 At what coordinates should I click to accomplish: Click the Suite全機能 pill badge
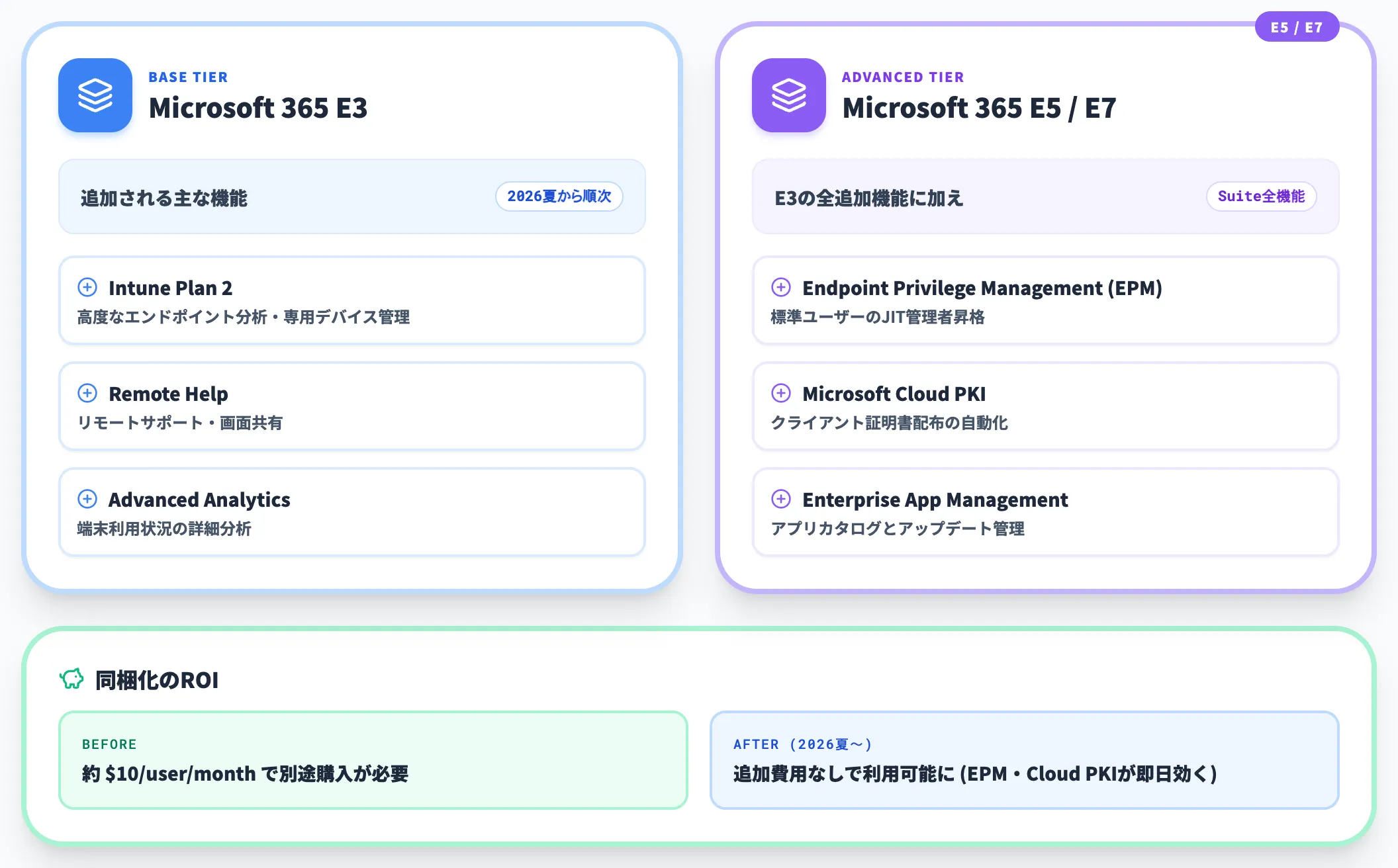pyautogui.click(x=1261, y=196)
